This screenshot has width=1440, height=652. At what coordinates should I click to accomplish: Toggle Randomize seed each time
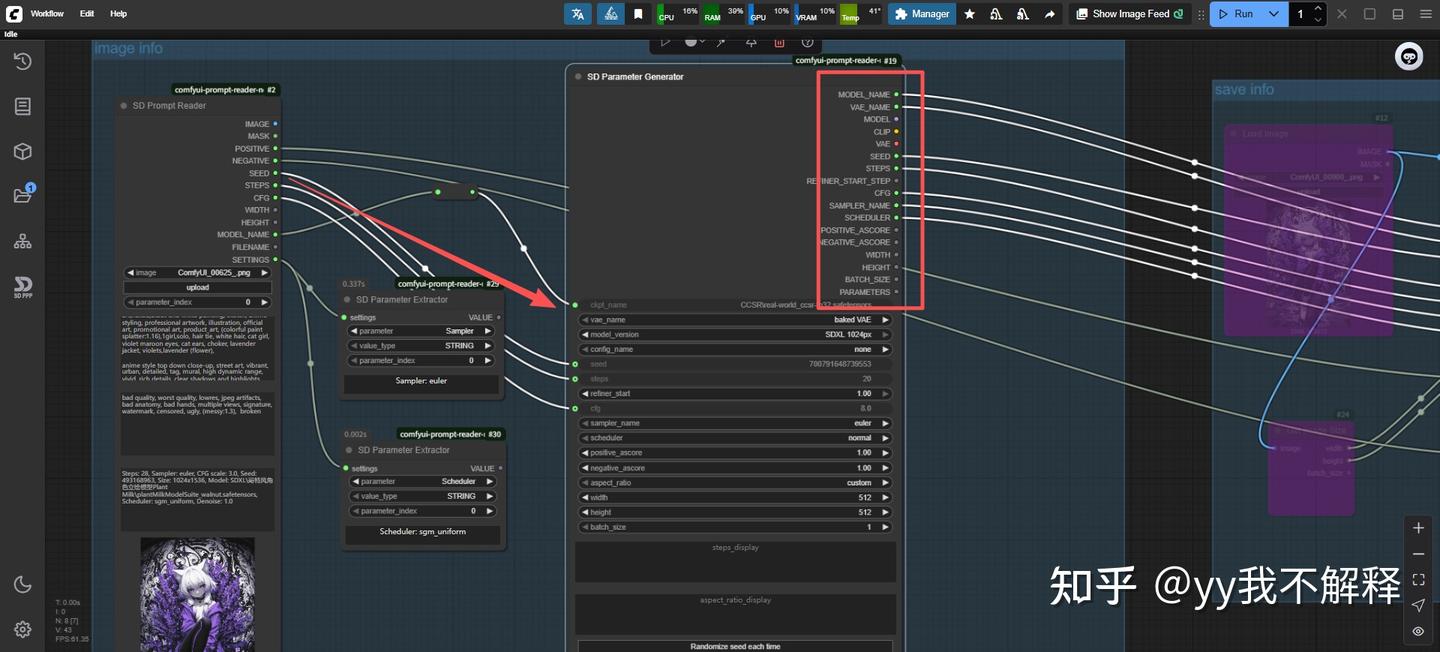735,646
